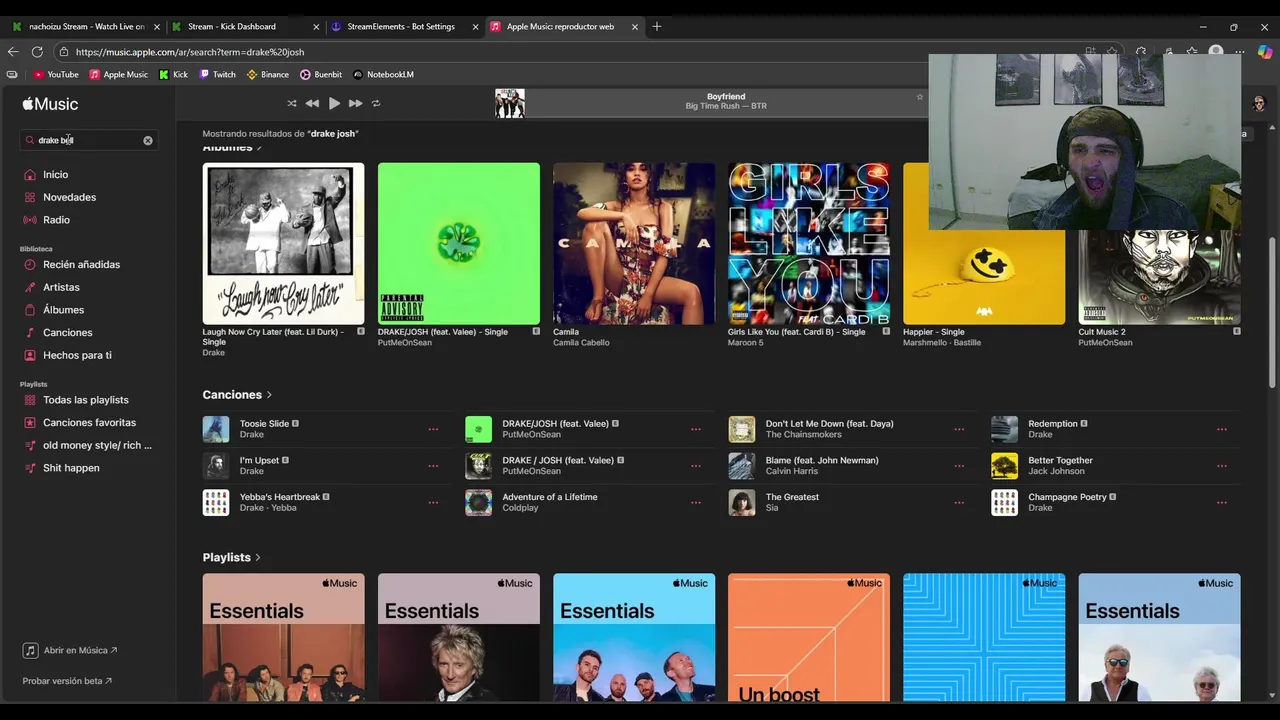1280x720 pixels.
Task: Open more options for Better Together
Action: pyautogui.click(x=1222, y=466)
